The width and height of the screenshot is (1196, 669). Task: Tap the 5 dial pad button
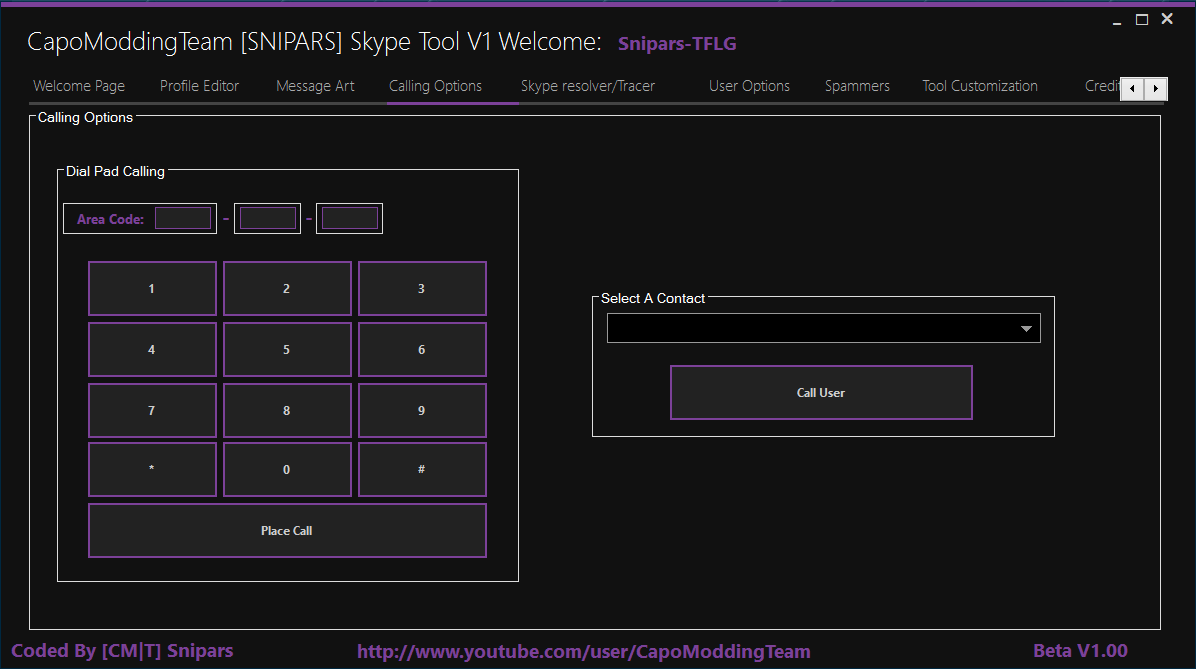point(288,349)
